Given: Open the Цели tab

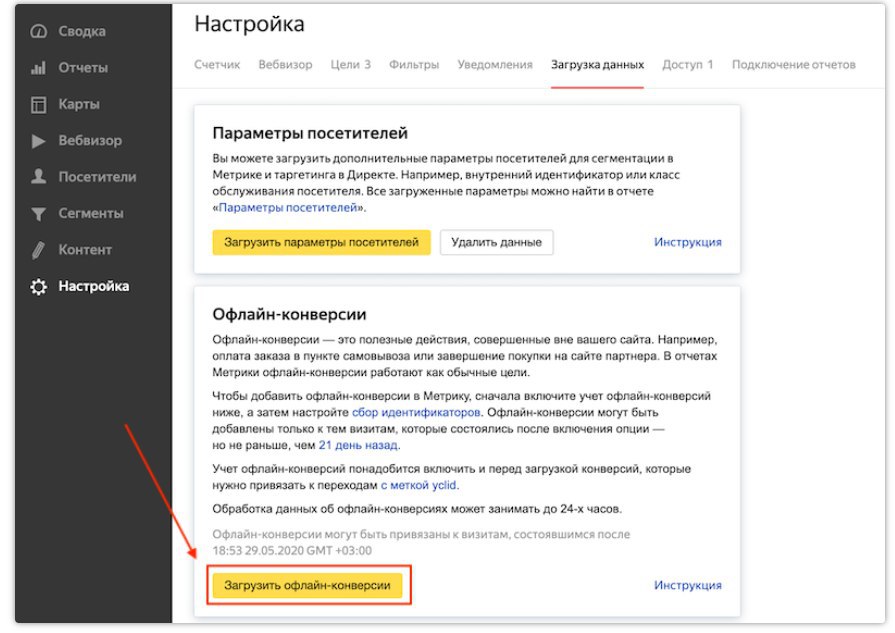Looking at the screenshot, I should pyautogui.click(x=350, y=65).
